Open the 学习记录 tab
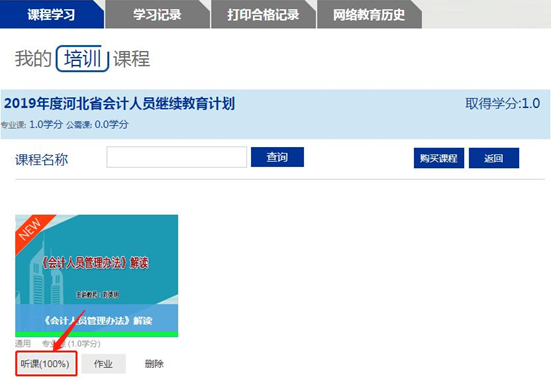551x388 pixels. [x=157, y=14]
